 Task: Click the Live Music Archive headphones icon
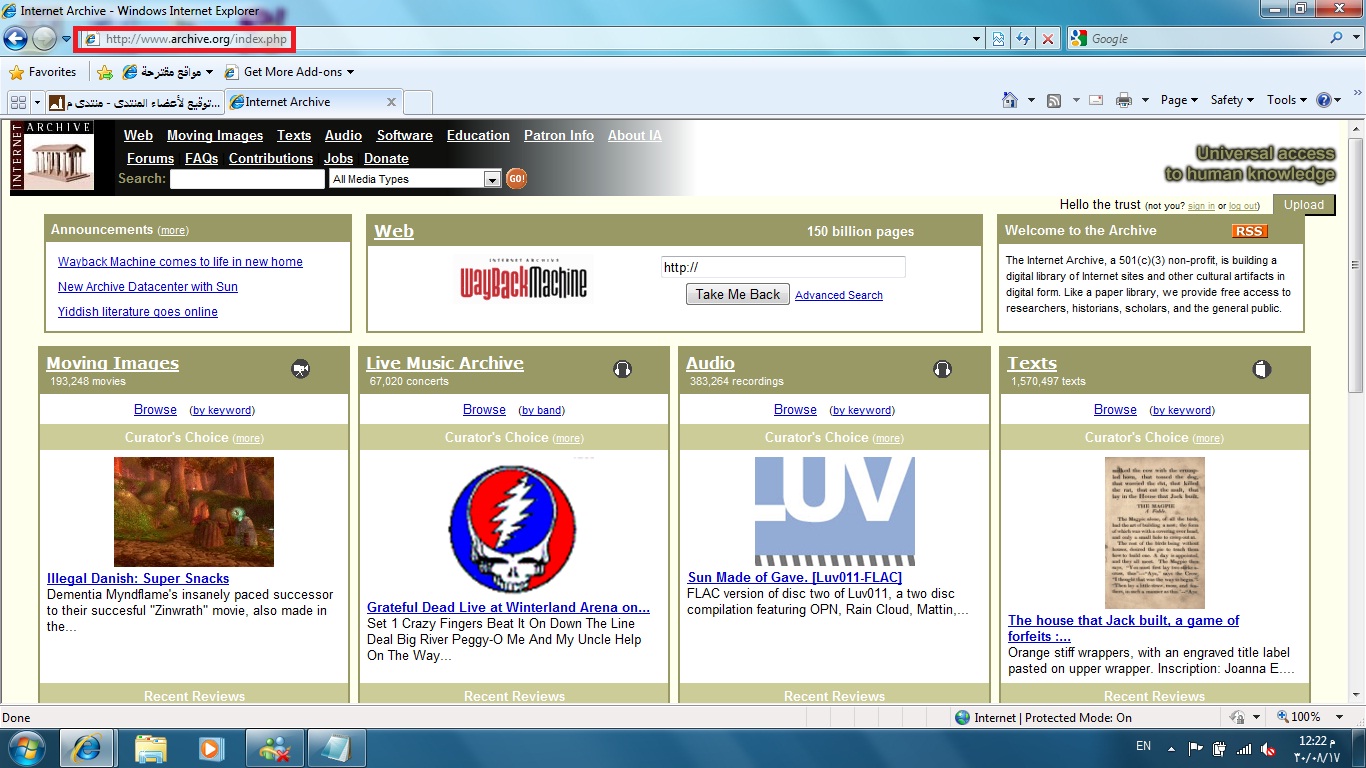coord(622,369)
